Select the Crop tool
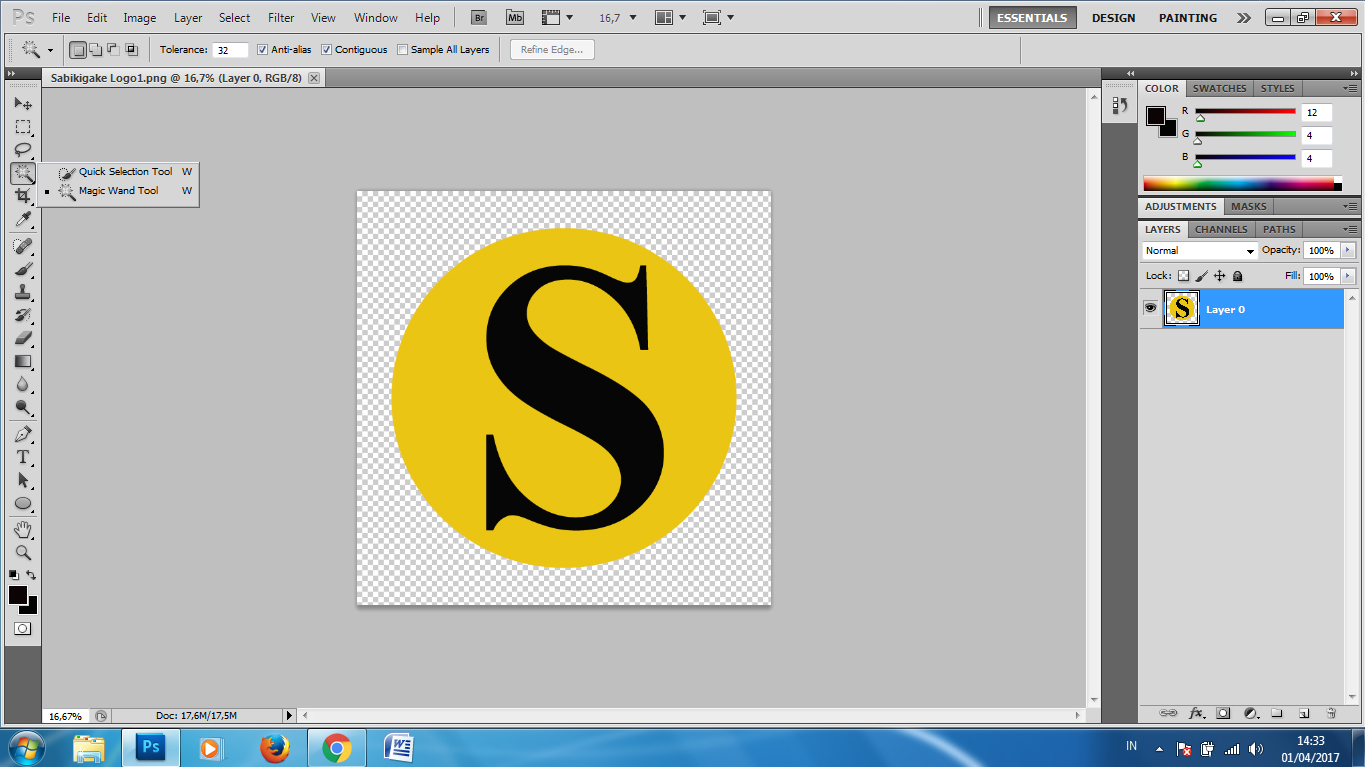Screen dimensions: 1365x767 pyautogui.click(x=23, y=195)
